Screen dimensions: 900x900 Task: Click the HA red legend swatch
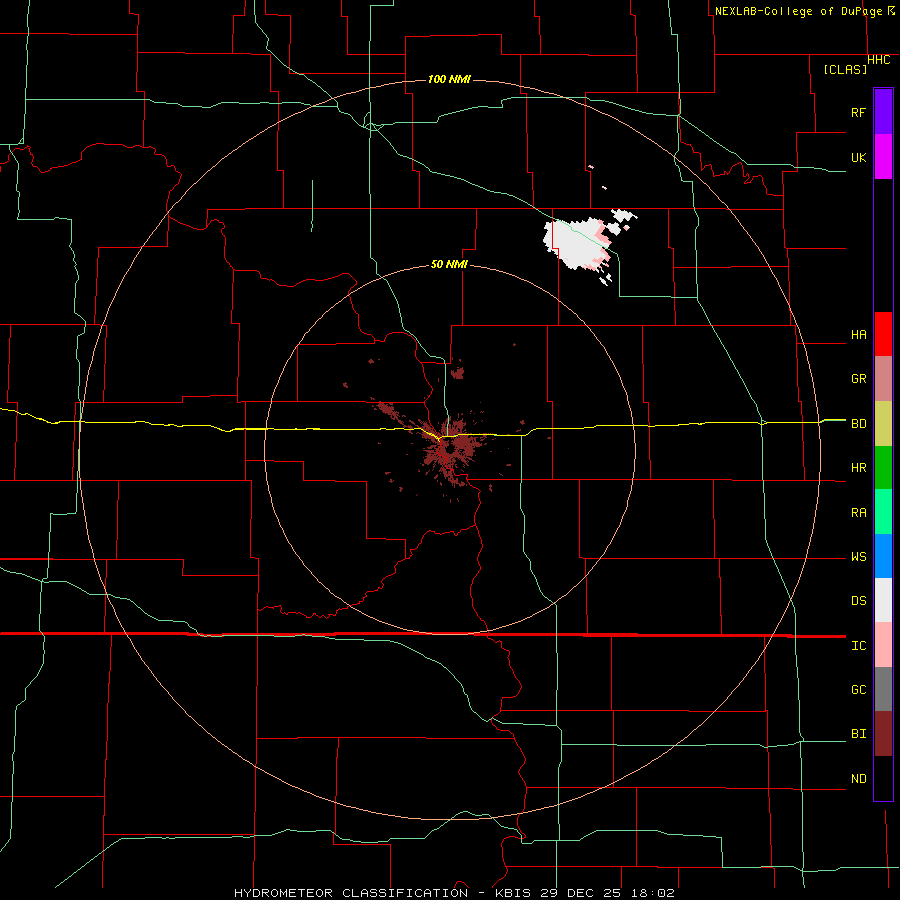pos(883,334)
